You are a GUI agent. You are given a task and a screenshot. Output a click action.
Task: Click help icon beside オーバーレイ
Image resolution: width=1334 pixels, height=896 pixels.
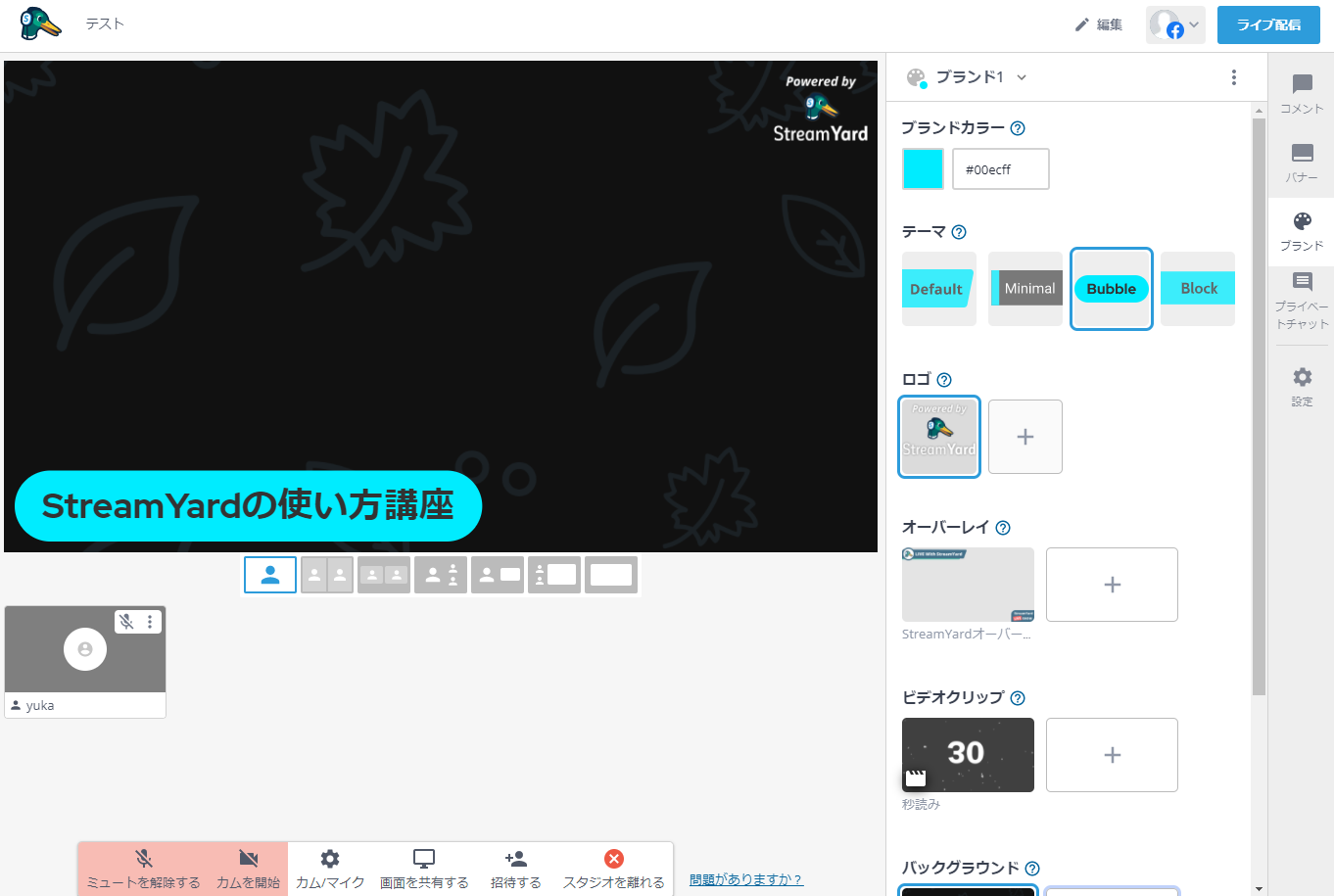(x=1003, y=528)
